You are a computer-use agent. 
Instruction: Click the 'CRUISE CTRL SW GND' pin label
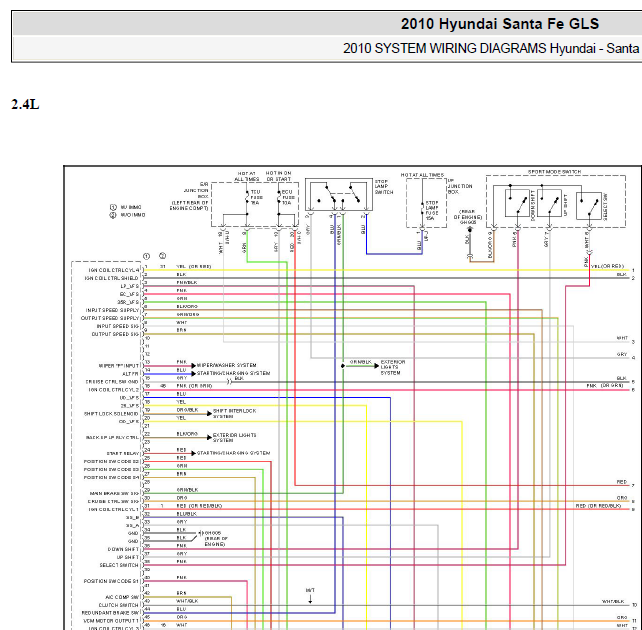pyautogui.click(x=112, y=382)
